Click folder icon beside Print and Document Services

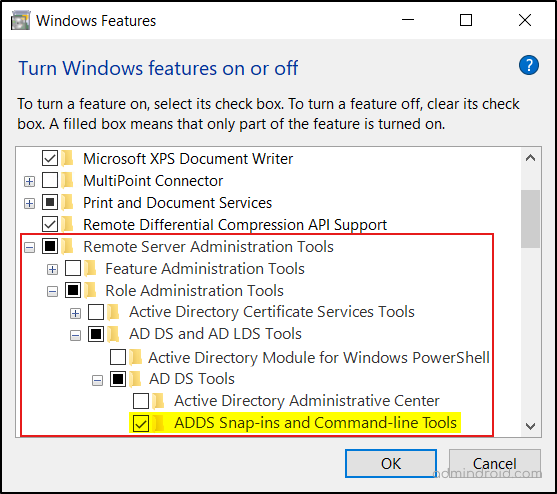67,202
